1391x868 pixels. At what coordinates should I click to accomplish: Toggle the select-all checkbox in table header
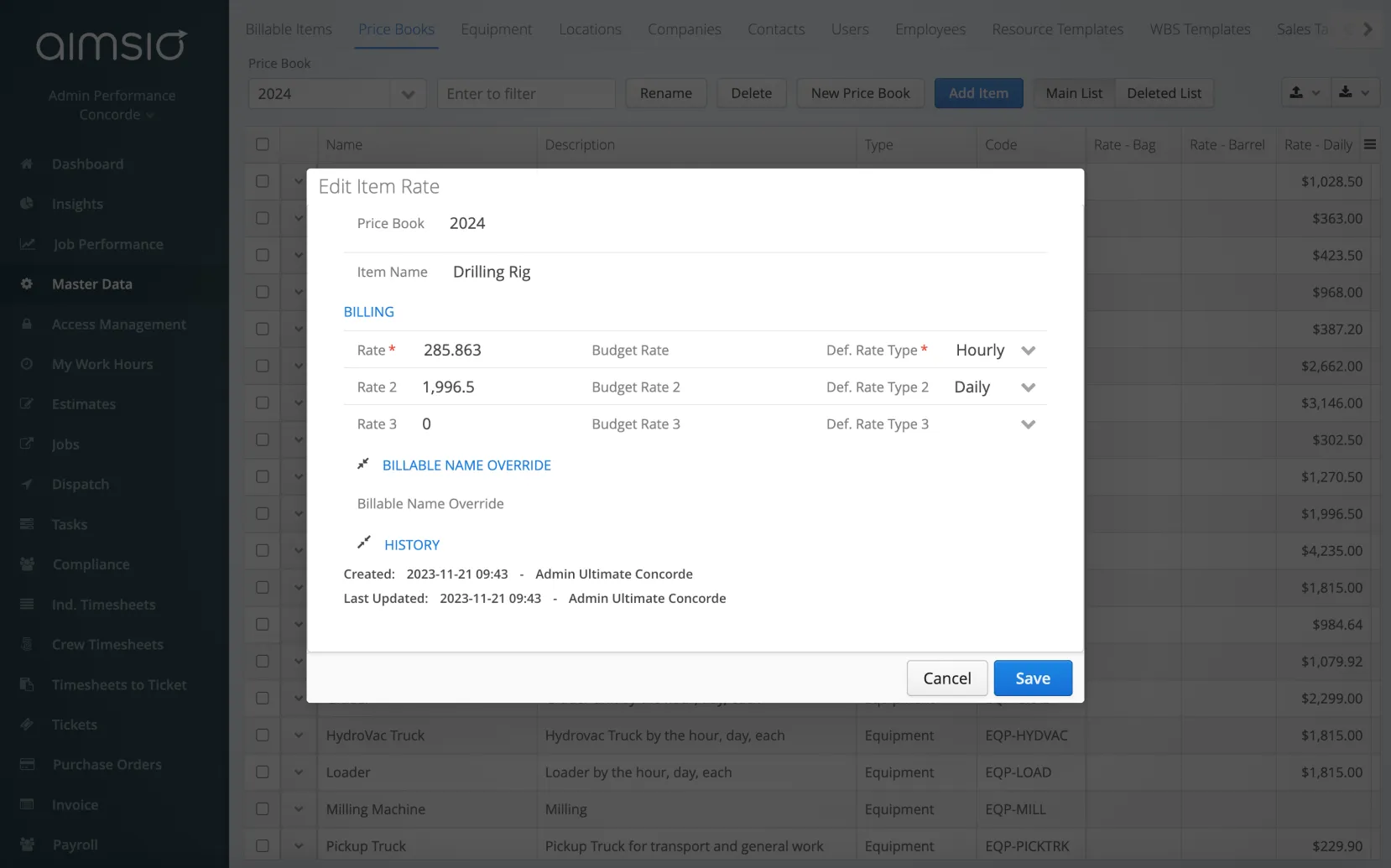point(263,144)
